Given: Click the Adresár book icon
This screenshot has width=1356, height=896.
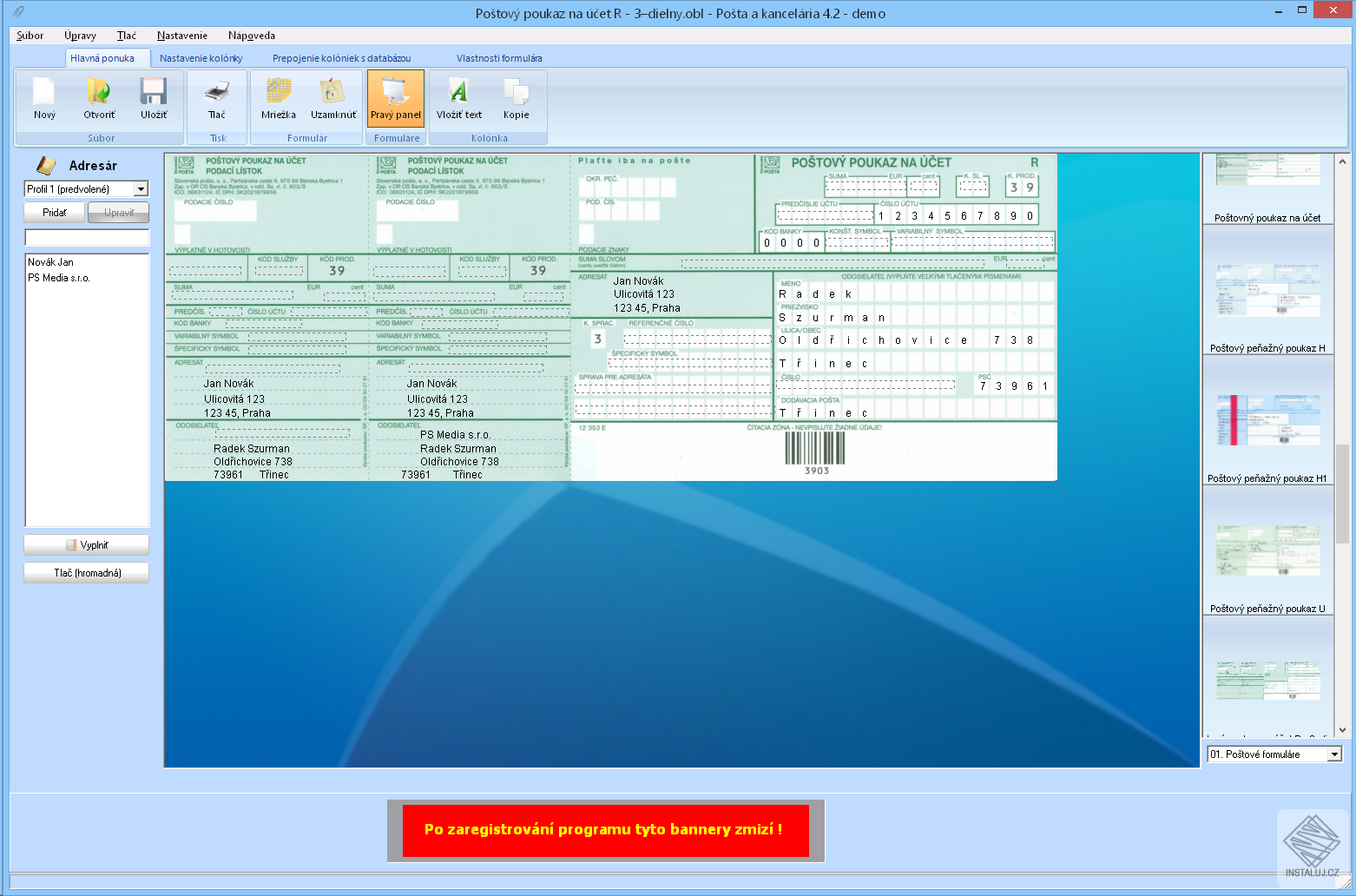Looking at the screenshot, I should click(x=46, y=165).
